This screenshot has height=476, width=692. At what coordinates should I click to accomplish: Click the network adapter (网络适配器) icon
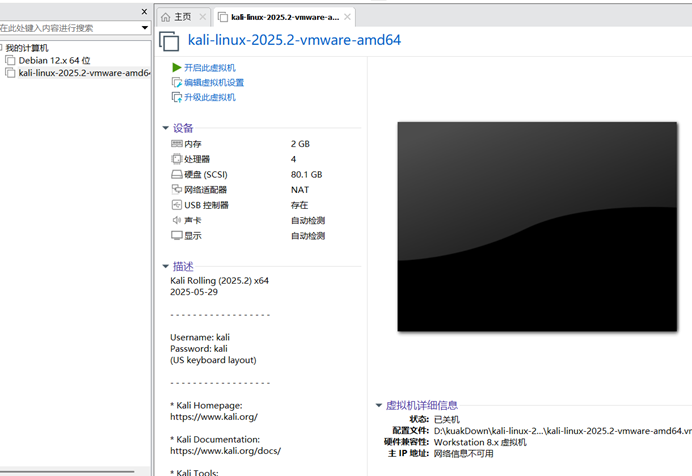click(177, 190)
